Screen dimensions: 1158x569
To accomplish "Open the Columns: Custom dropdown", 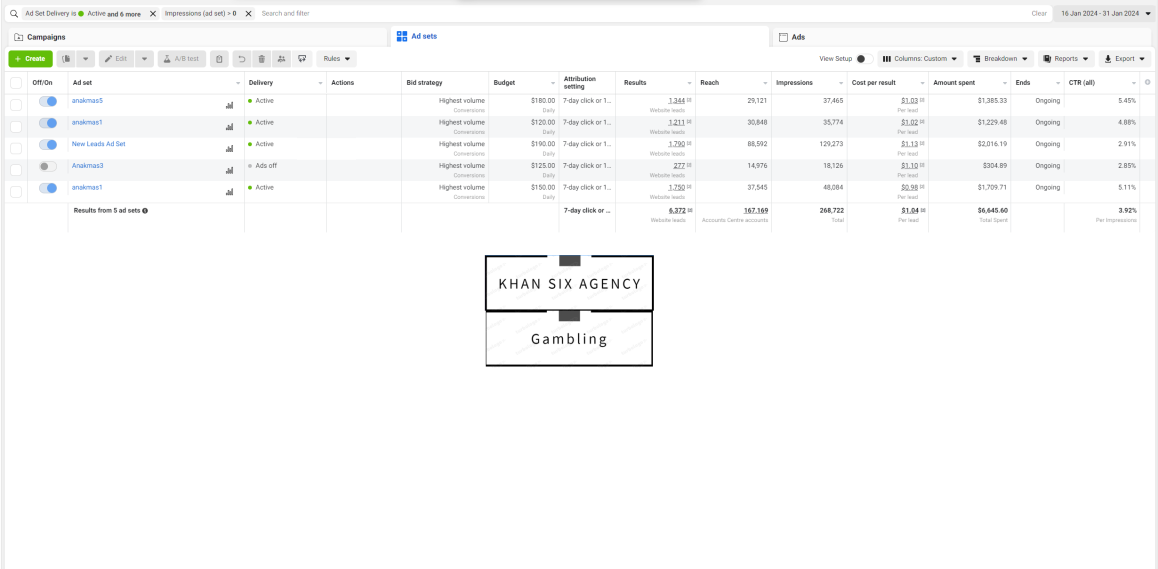I will point(920,58).
